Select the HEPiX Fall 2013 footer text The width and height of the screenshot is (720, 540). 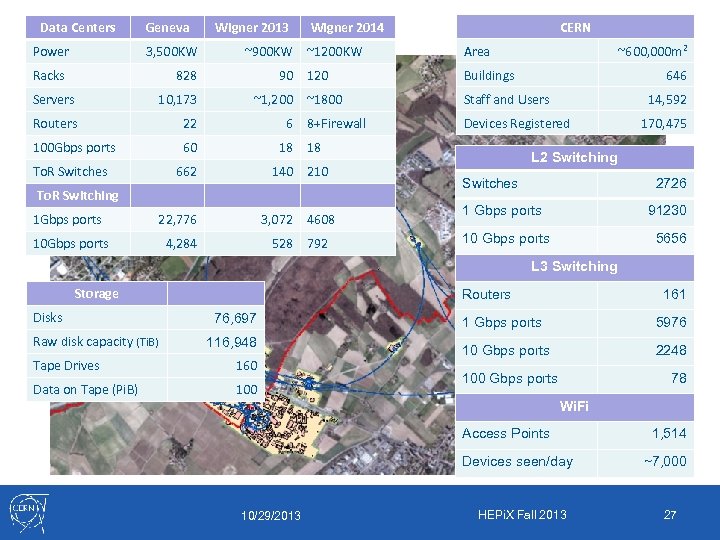(522, 515)
